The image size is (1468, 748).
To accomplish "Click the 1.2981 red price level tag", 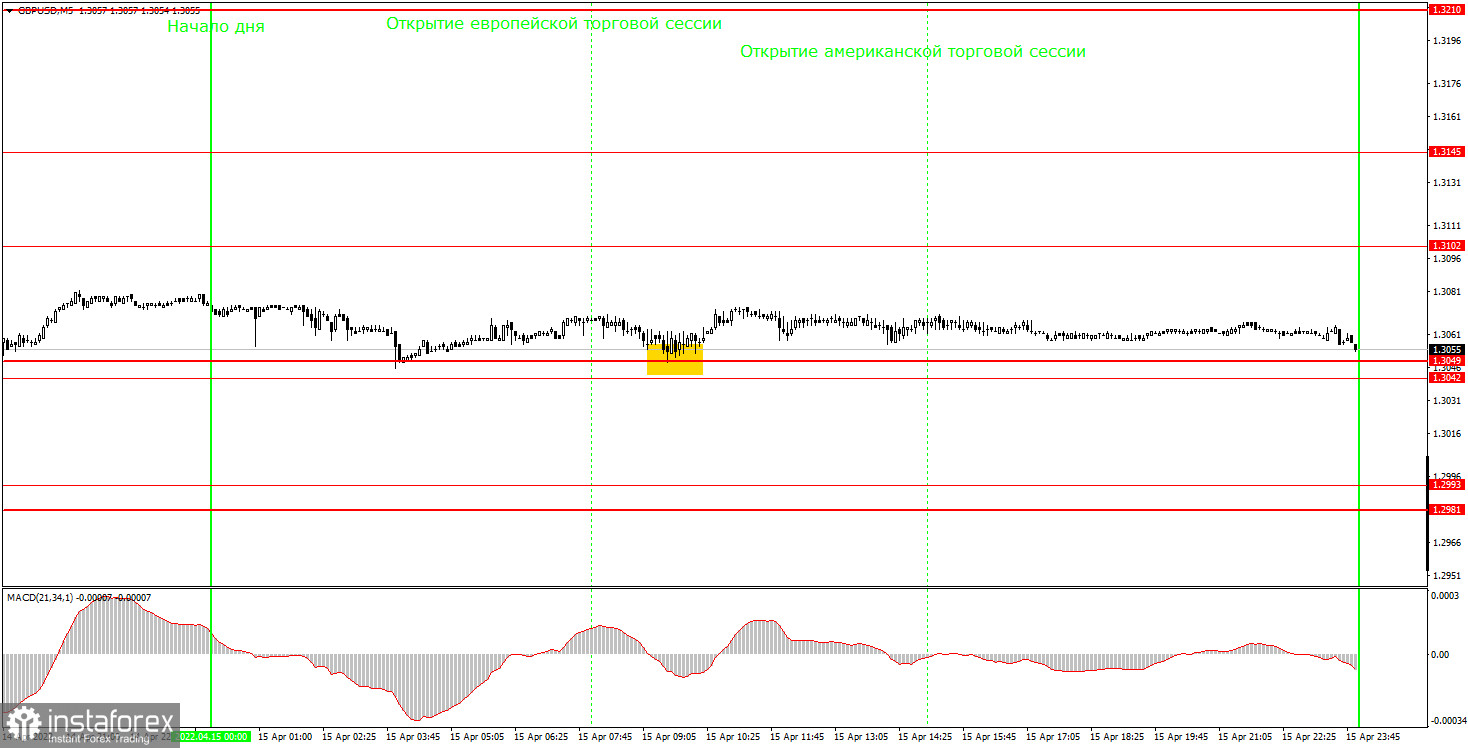I will click(1447, 510).
